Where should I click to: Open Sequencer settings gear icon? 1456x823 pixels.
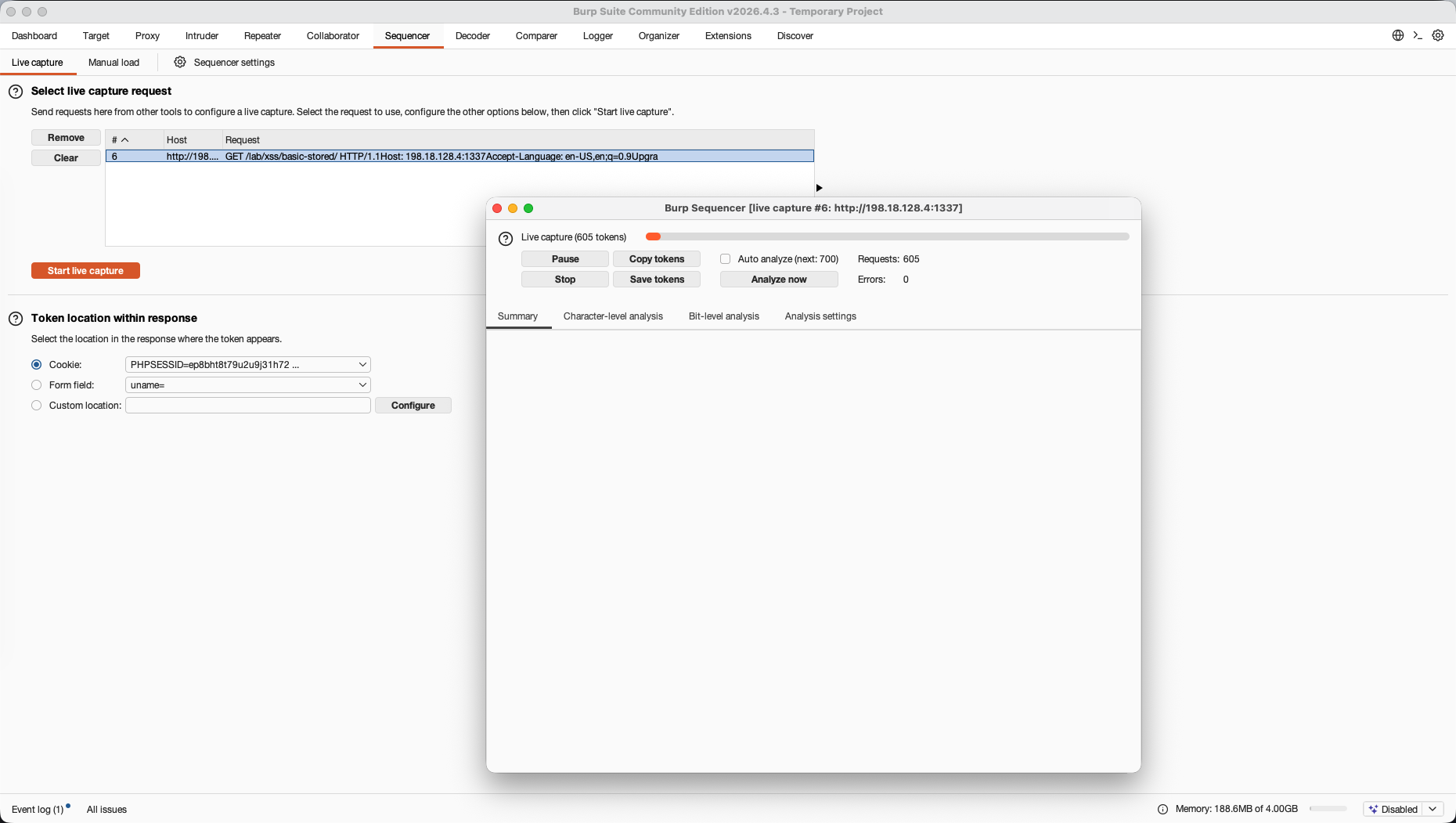coord(180,62)
